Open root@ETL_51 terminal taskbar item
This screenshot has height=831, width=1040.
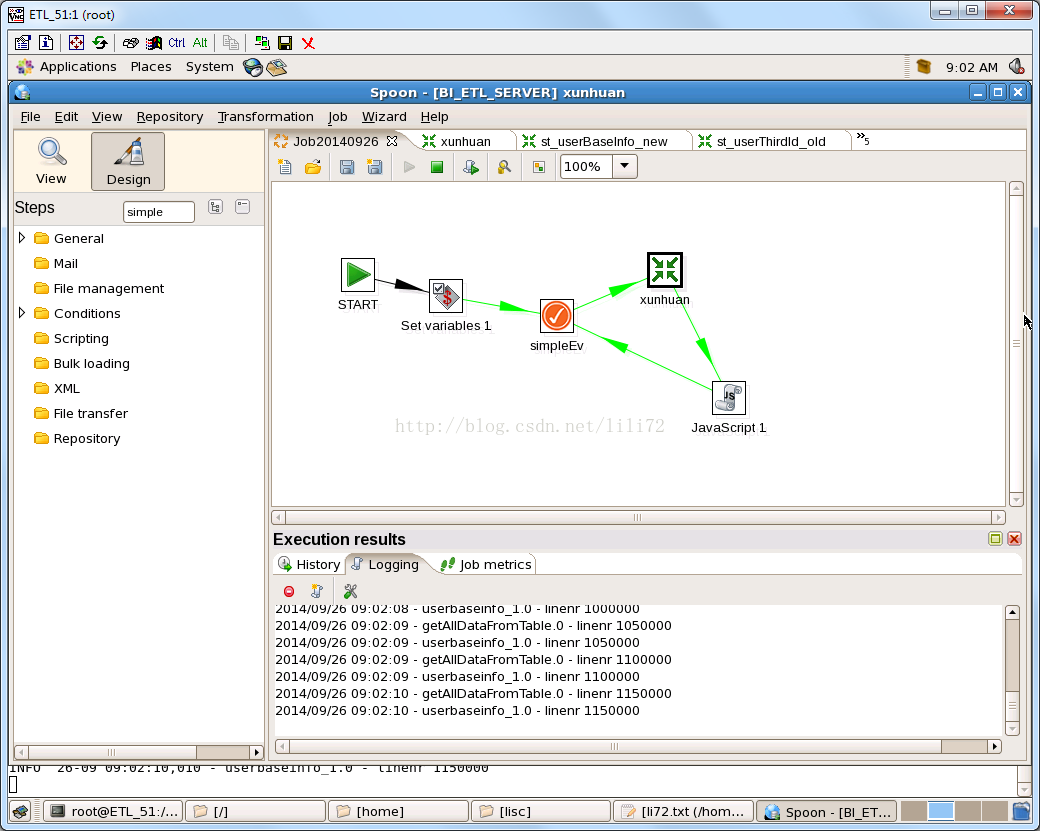[x=113, y=812]
